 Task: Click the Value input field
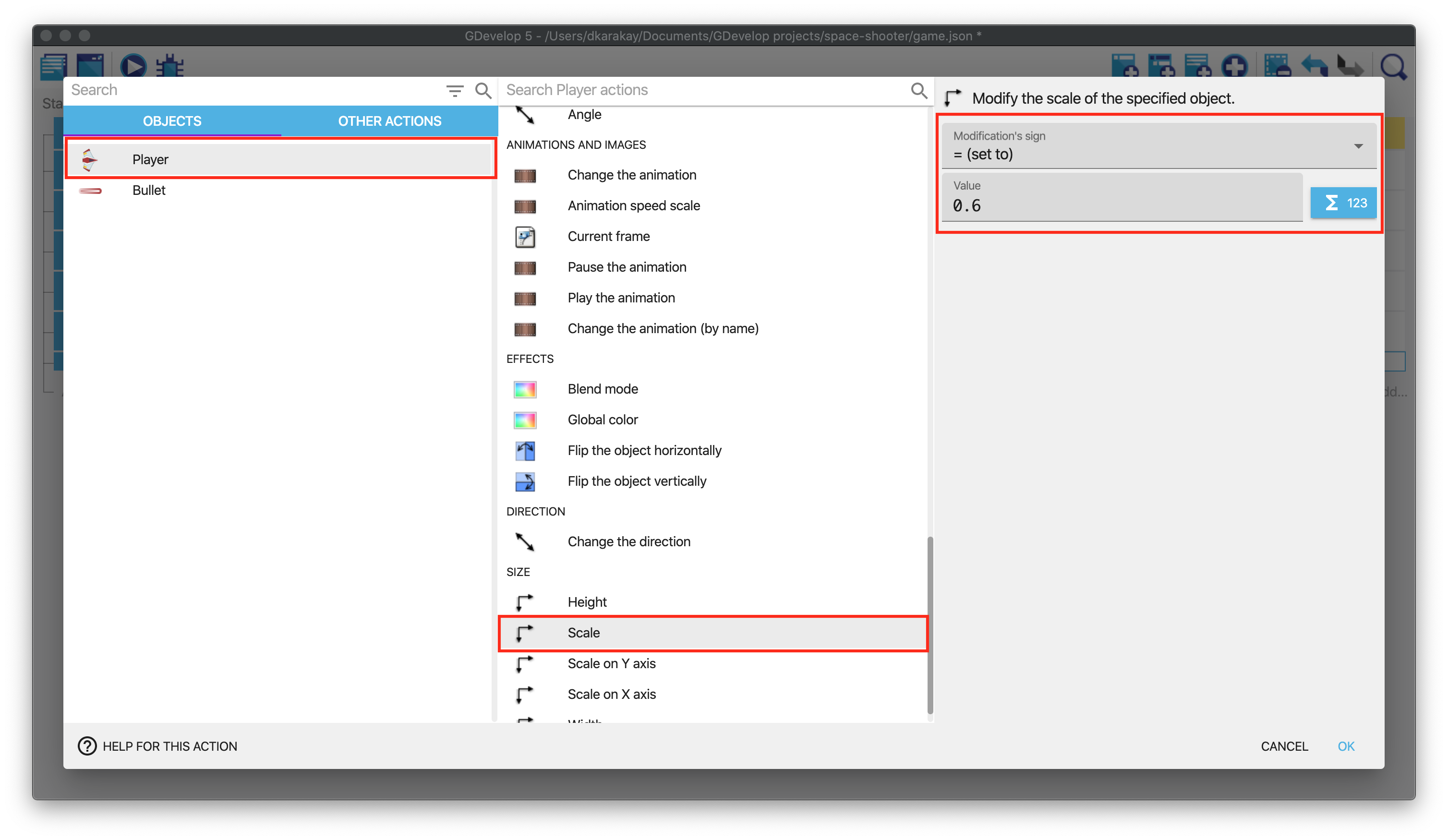(x=1121, y=205)
